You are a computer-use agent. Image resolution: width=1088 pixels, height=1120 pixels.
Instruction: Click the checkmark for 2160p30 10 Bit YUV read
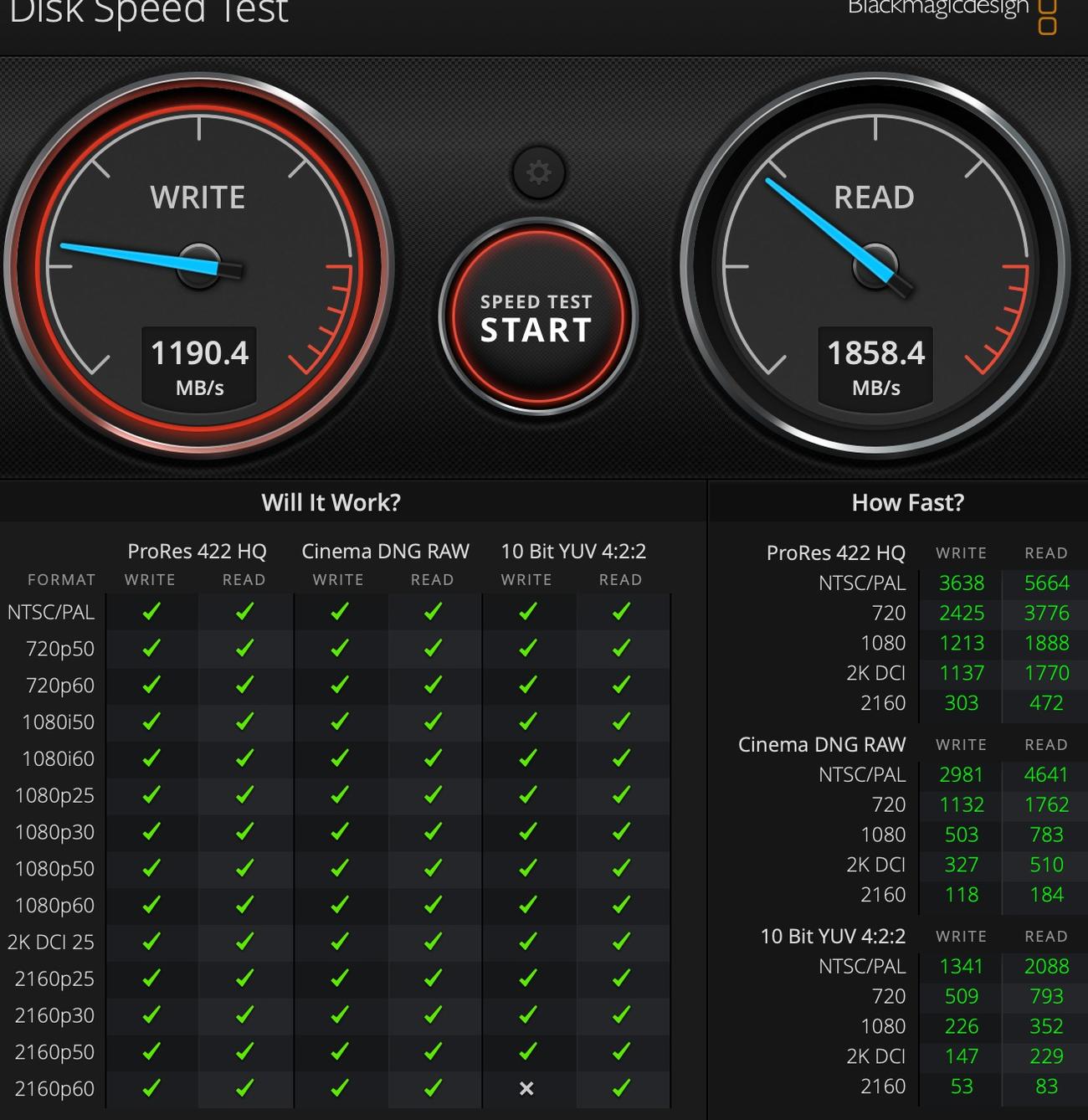click(x=621, y=1015)
